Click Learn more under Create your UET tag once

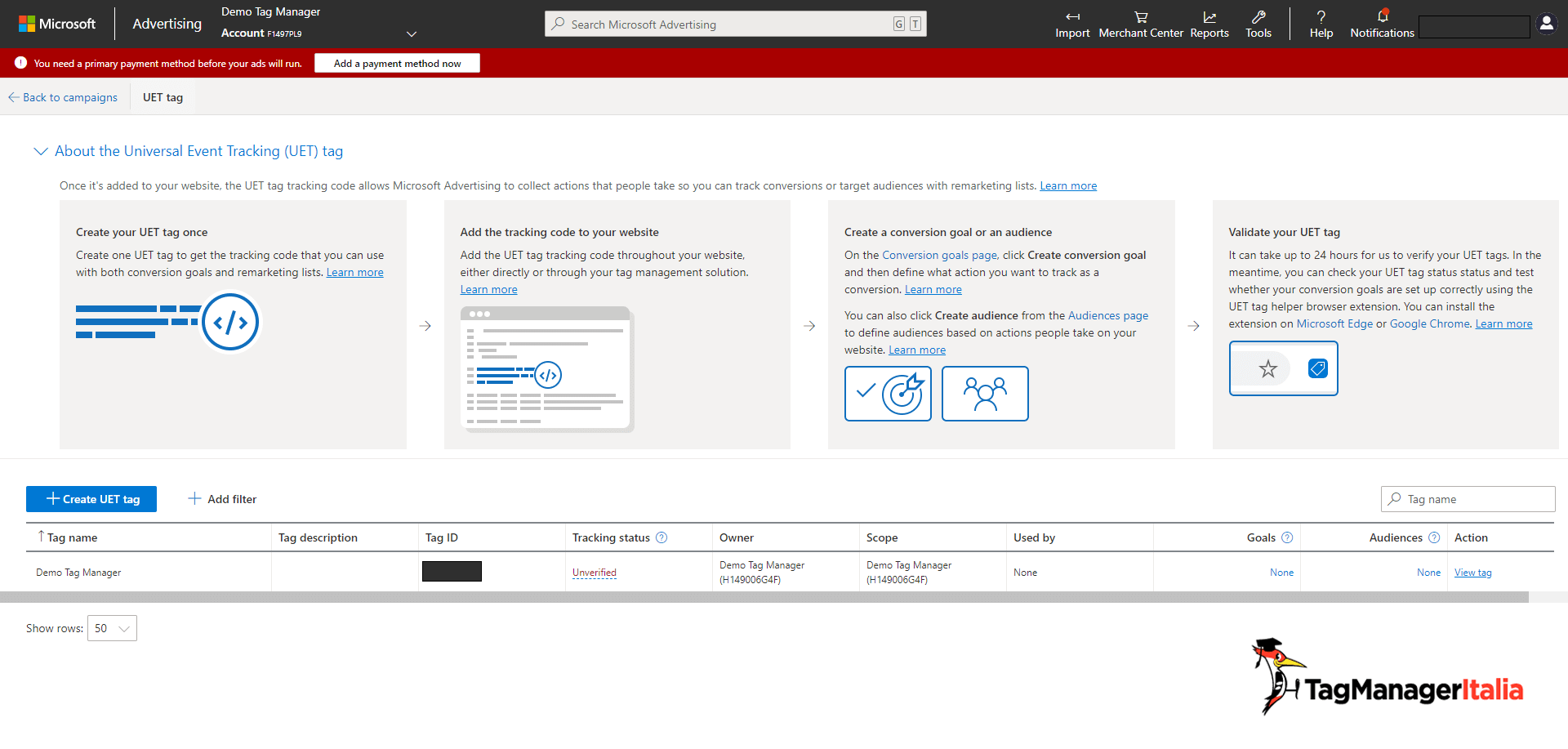point(354,272)
